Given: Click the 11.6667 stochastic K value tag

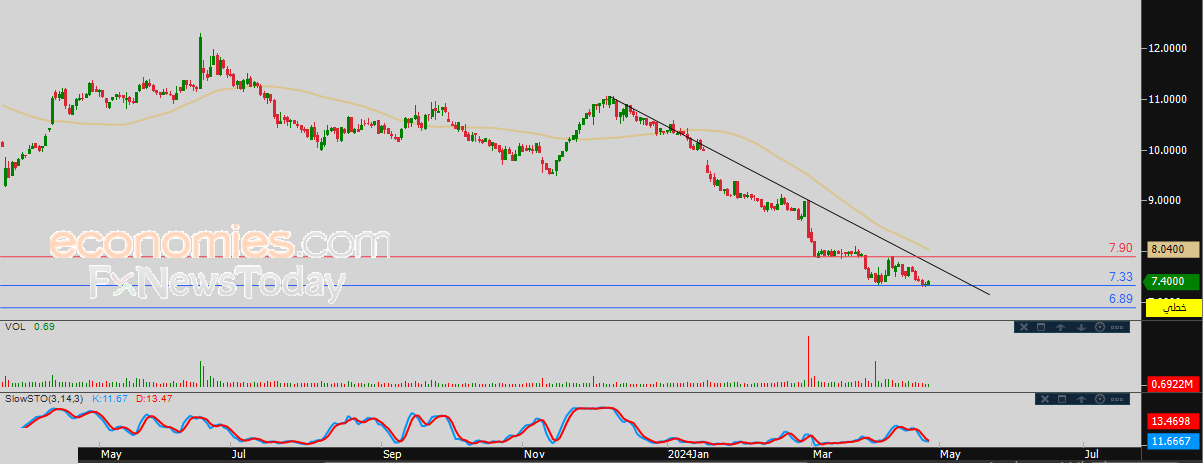Looking at the screenshot, I should pos(1171,440).
